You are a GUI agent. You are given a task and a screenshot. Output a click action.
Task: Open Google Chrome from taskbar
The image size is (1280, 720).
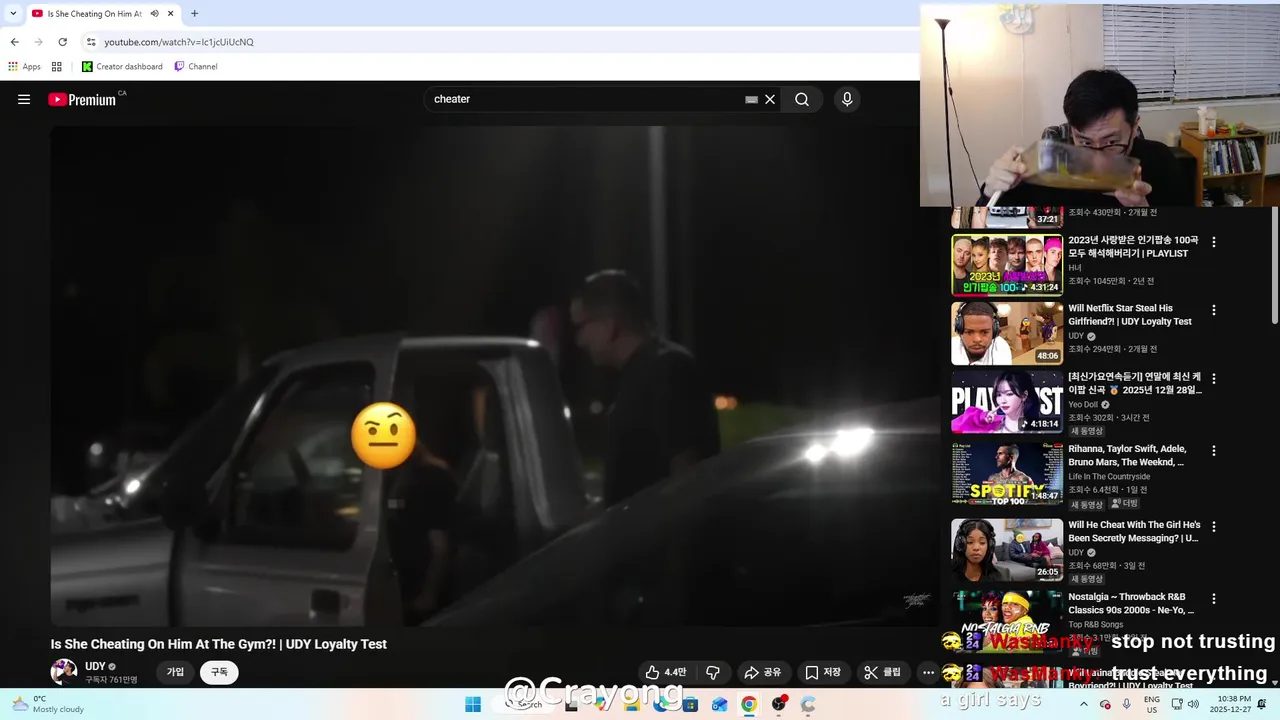click(x=748, y=704)
